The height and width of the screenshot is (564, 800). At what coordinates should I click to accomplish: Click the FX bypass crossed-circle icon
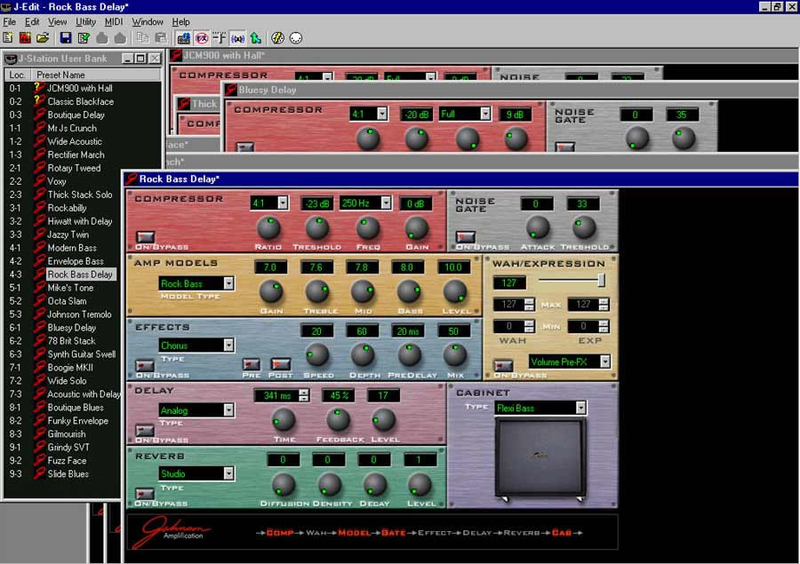pos(202,38)
